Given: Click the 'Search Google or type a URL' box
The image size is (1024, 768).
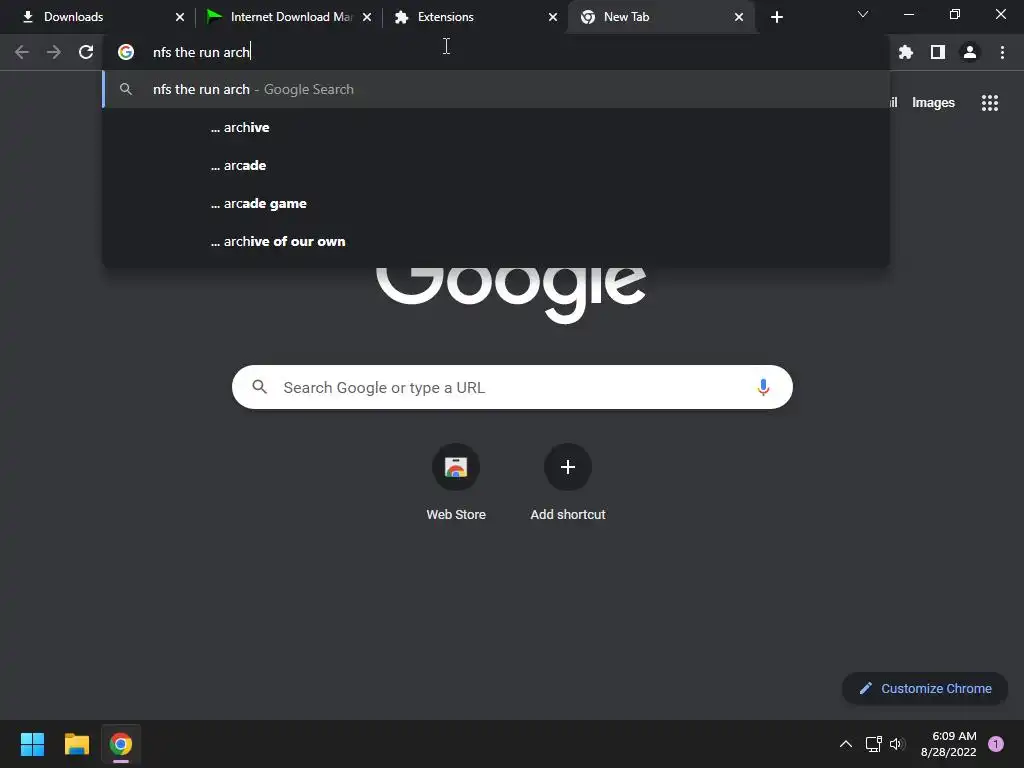Looking at the screenshot, I should 512,387.
